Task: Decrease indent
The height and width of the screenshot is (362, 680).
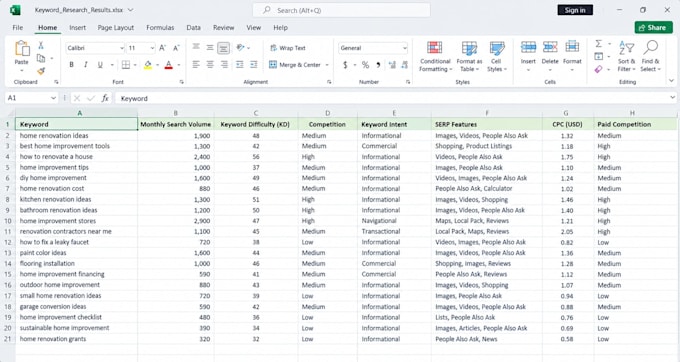Action: click(x=239, y=65)
